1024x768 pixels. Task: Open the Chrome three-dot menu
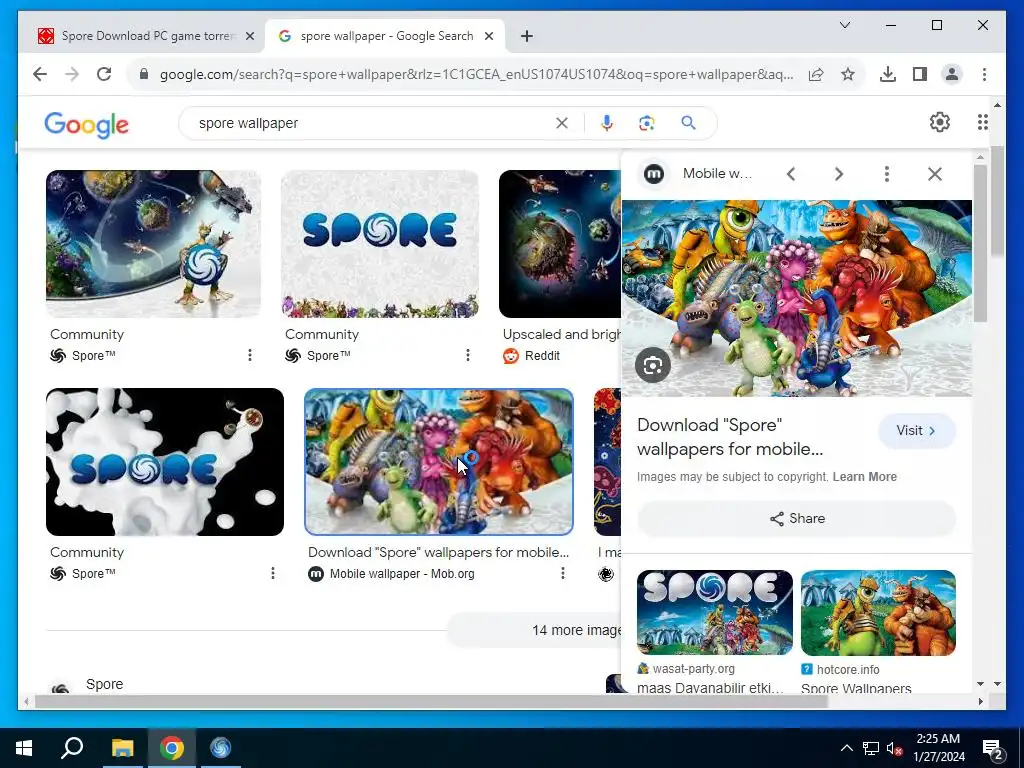pyautogui.click(x=984, y=74)
